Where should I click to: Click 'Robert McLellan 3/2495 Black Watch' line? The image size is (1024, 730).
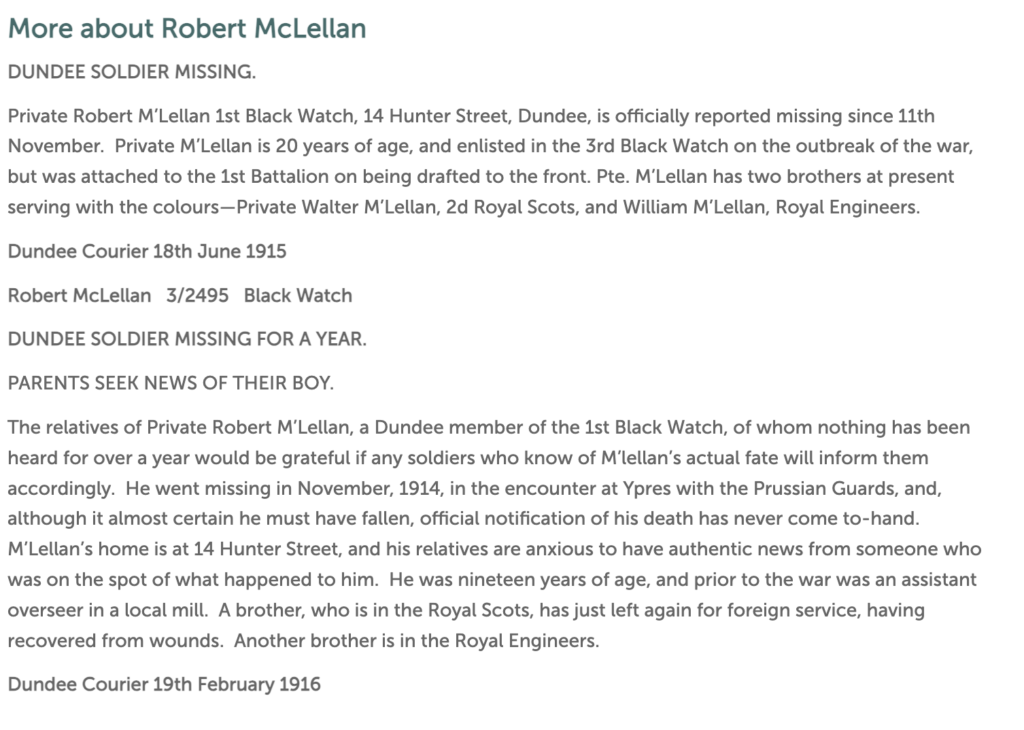pos(180,295)
